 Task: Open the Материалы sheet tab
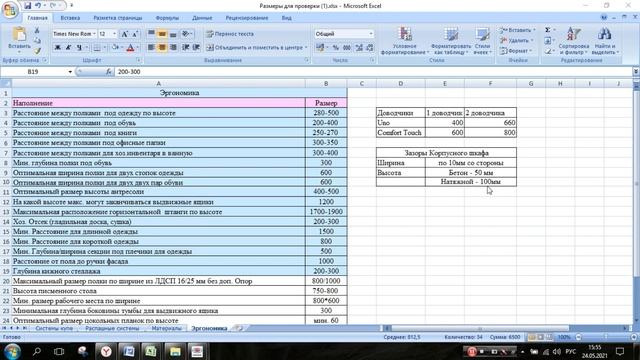pyautogui.click(x=166, y=328)
